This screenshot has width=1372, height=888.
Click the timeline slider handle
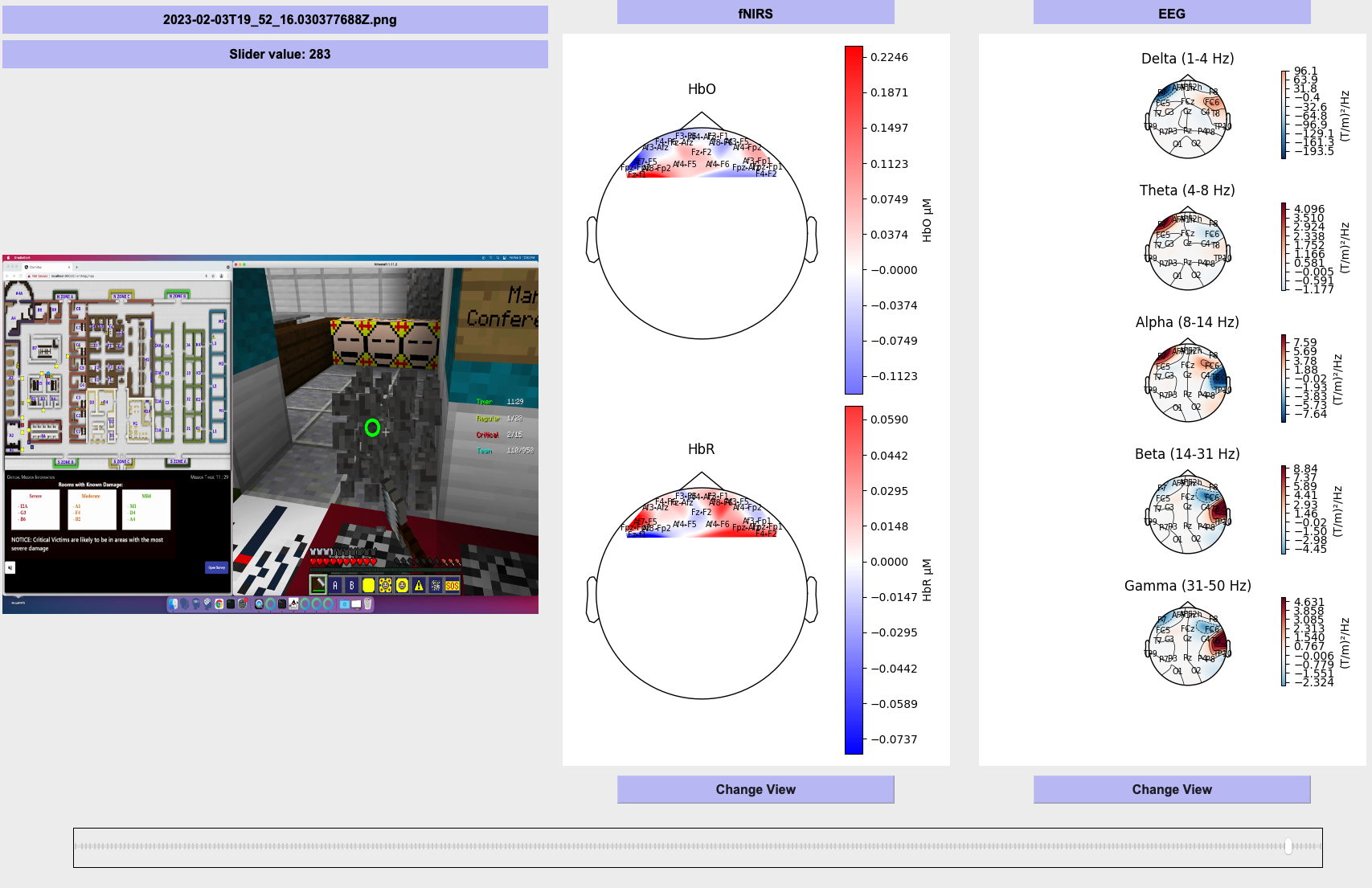1288,846
